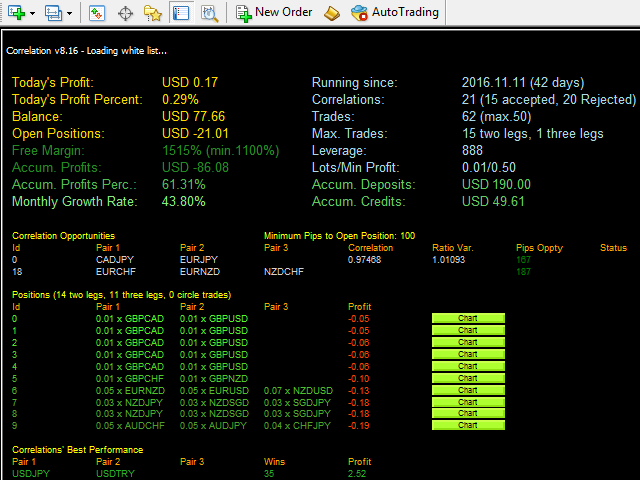Open Chart for position Id 1
Viewport: 640px width, 480px height.
coord(468,330)
